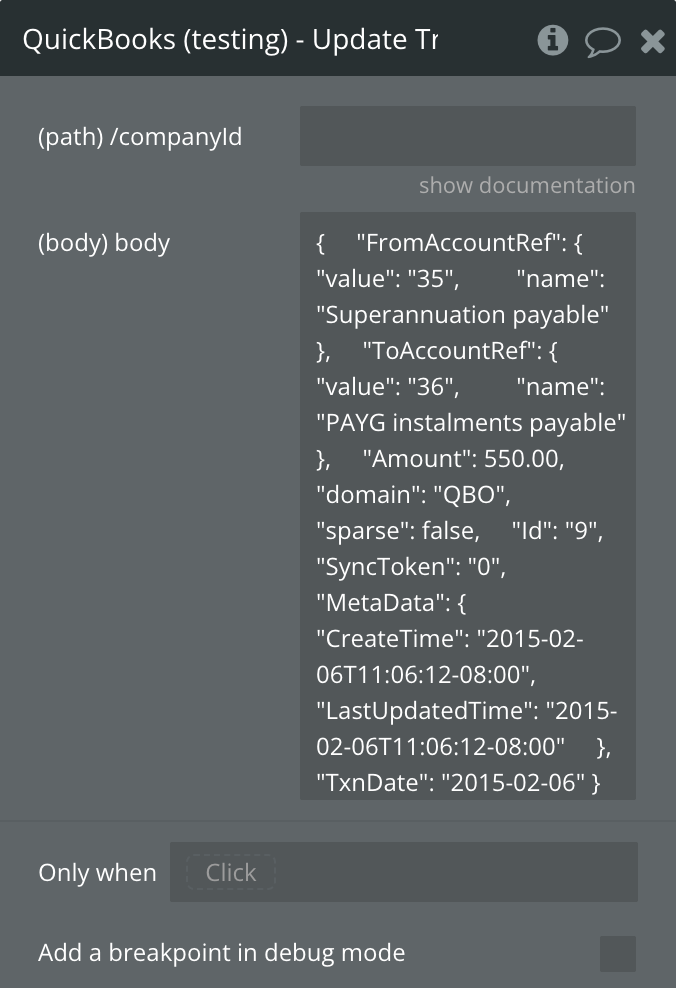The image size is (676, 988).
Task: Click PAYG instalments payable text in body
Action: point(470,423)
